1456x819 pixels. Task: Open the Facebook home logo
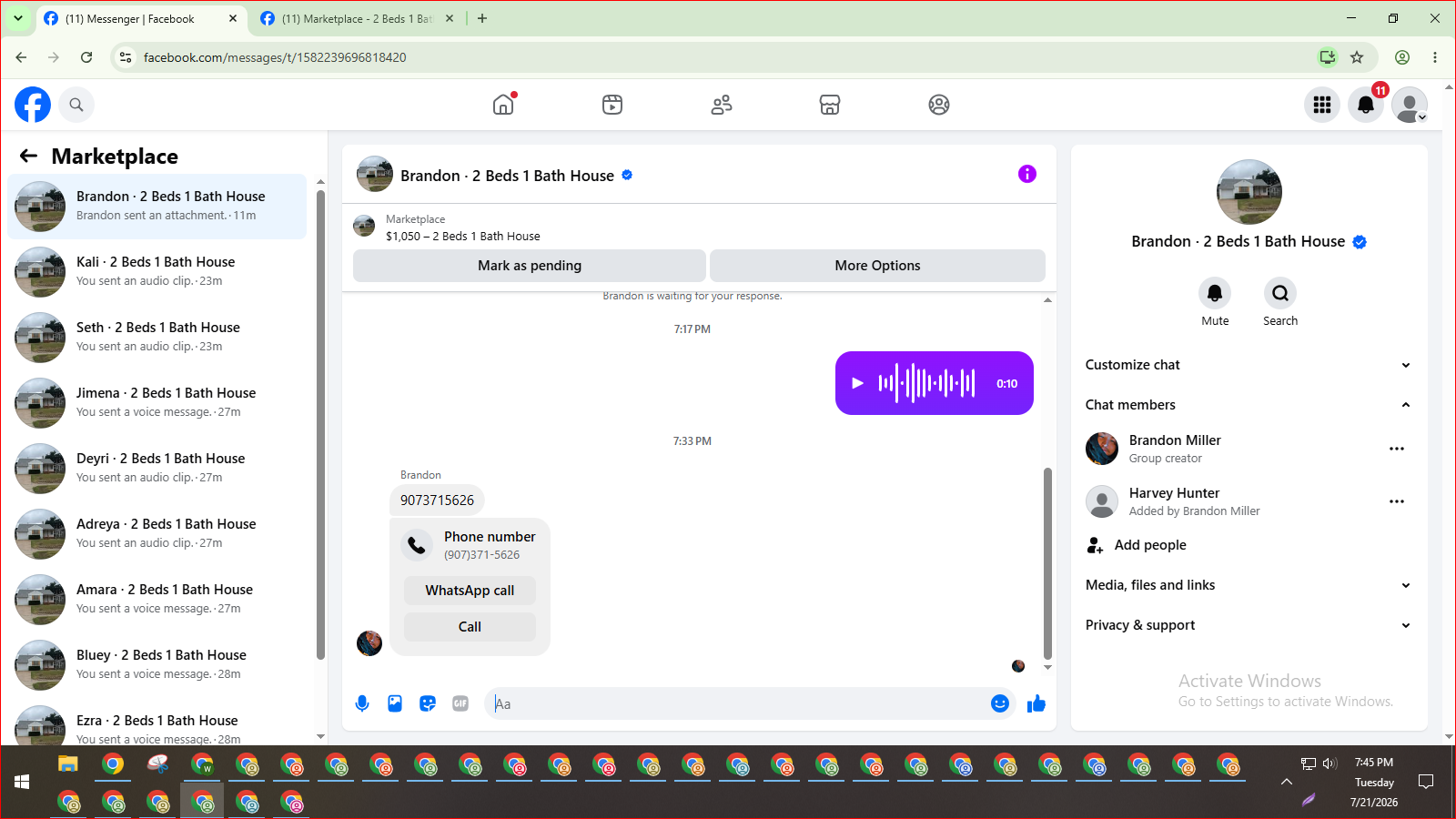33,105
